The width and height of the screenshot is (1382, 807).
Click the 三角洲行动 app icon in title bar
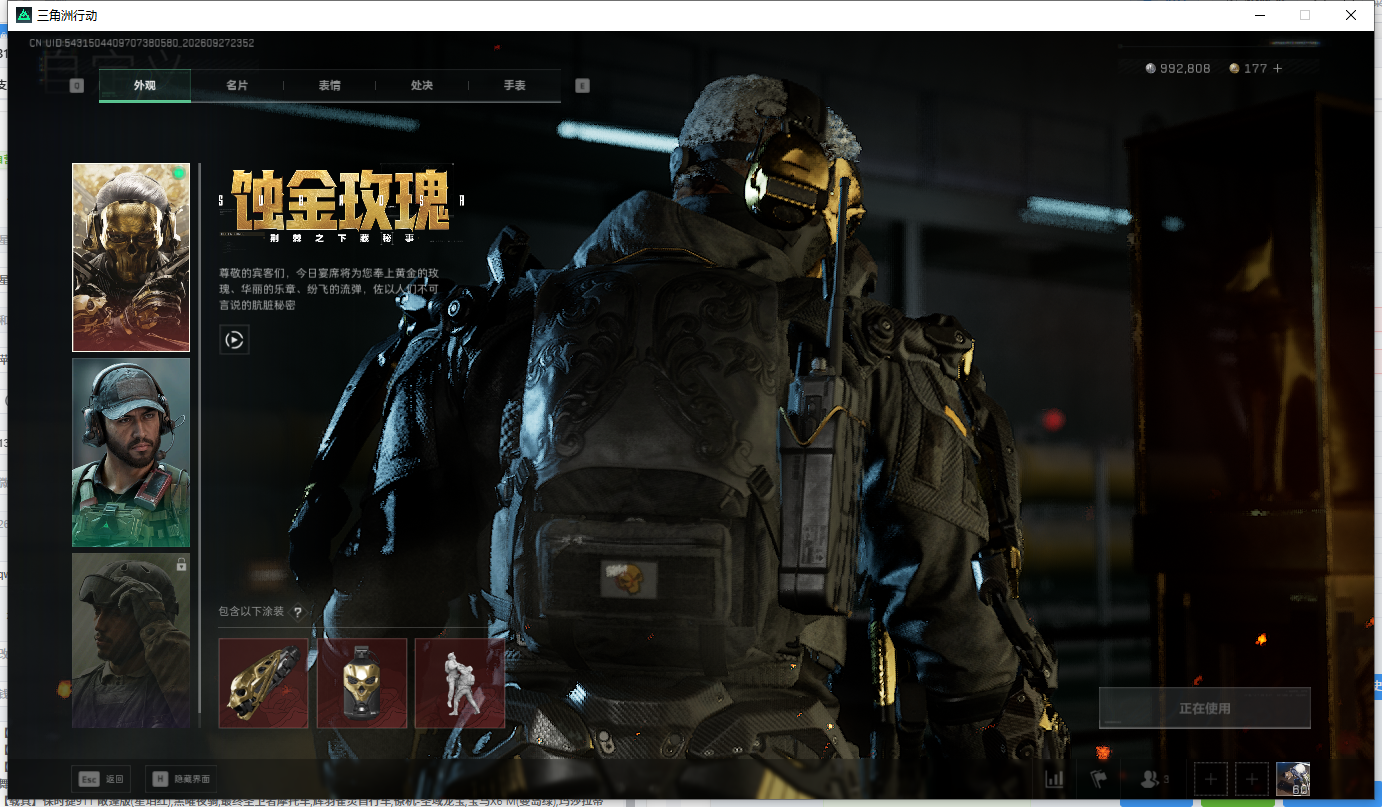click(x=23, y=15)
